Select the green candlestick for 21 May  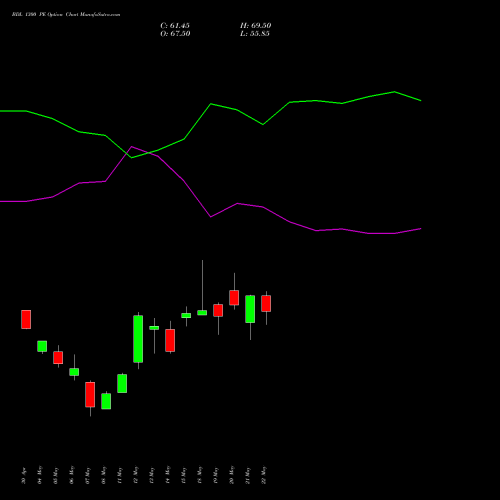(250, 309)
